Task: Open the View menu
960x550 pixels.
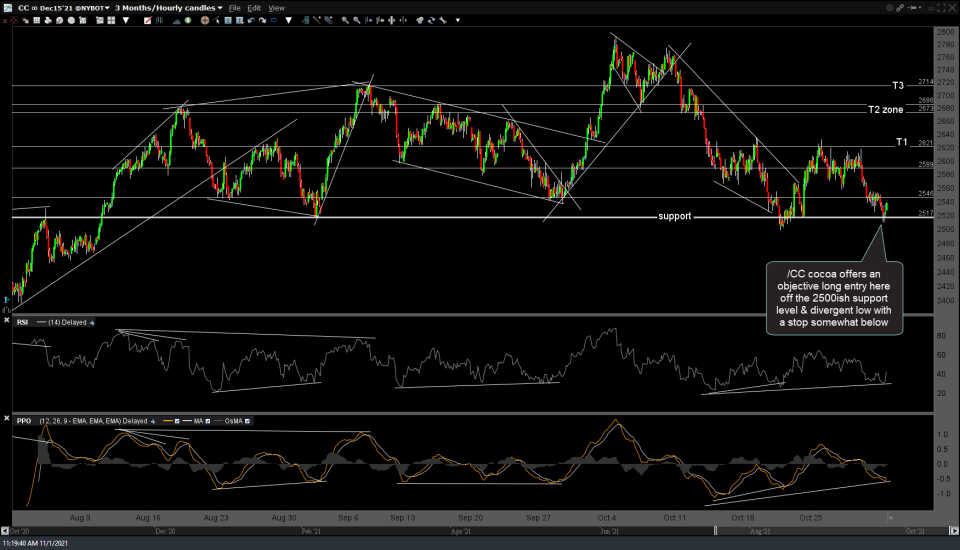Action: point(276,7)
